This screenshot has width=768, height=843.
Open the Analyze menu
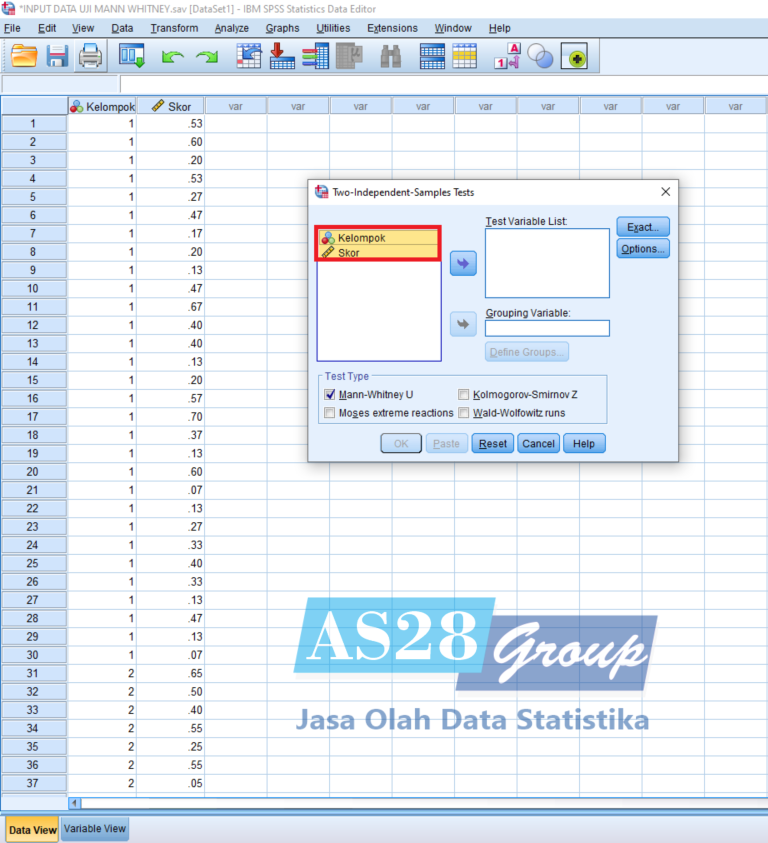231,28
